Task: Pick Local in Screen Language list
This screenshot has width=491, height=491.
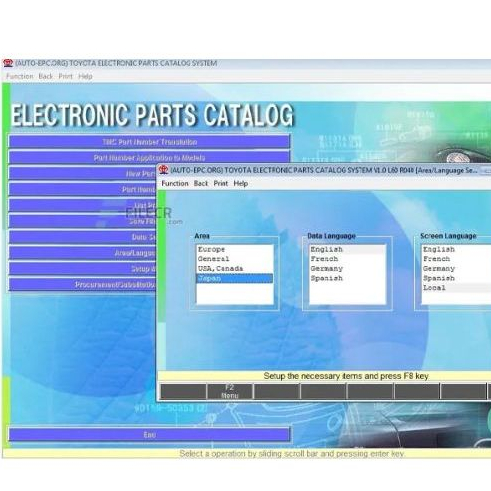Action: pos(457,288)
